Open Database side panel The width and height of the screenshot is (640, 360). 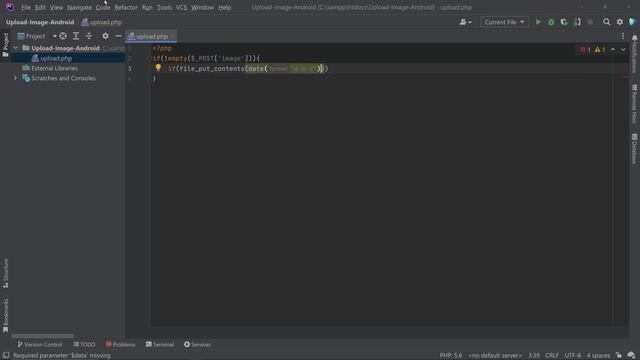point(634,149)
